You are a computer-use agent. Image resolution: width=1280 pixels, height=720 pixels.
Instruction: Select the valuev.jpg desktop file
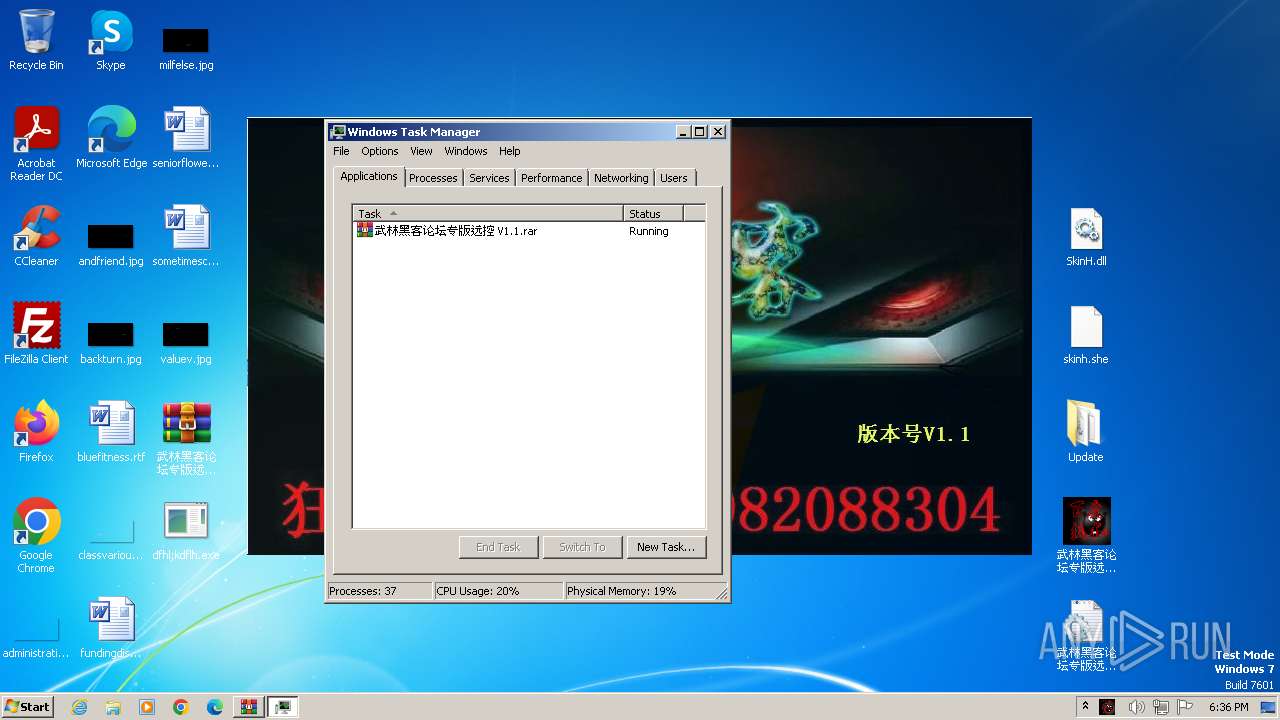[186, 342]
